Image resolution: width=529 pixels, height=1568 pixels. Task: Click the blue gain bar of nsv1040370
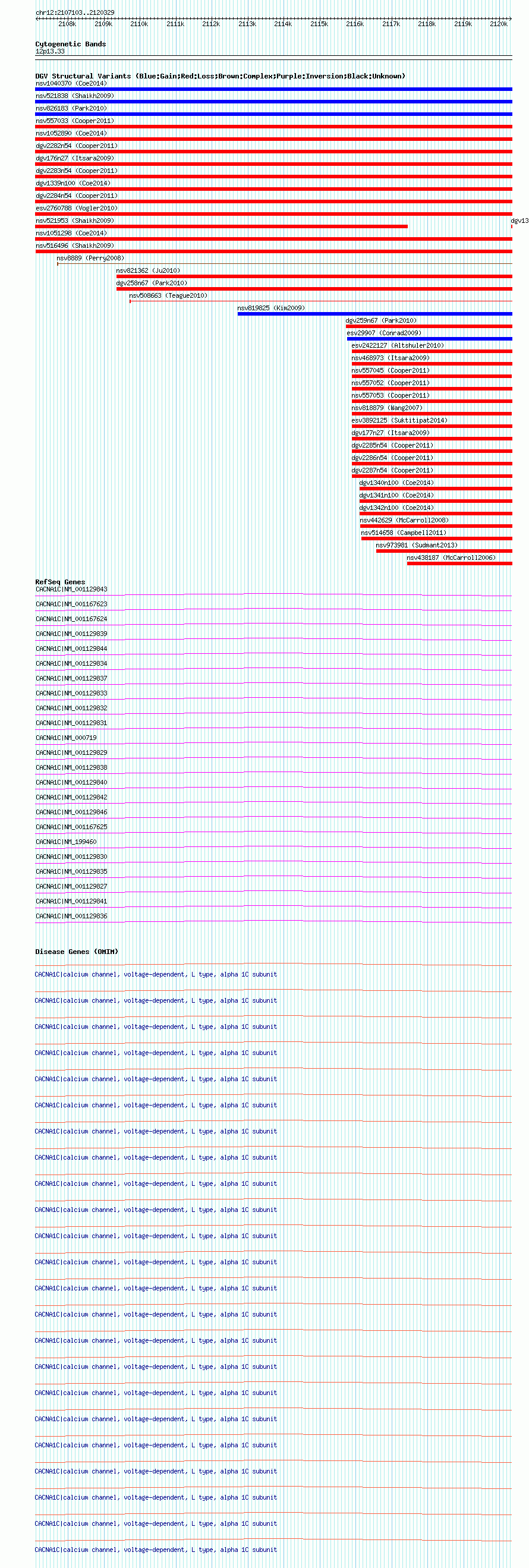(274, 90)
